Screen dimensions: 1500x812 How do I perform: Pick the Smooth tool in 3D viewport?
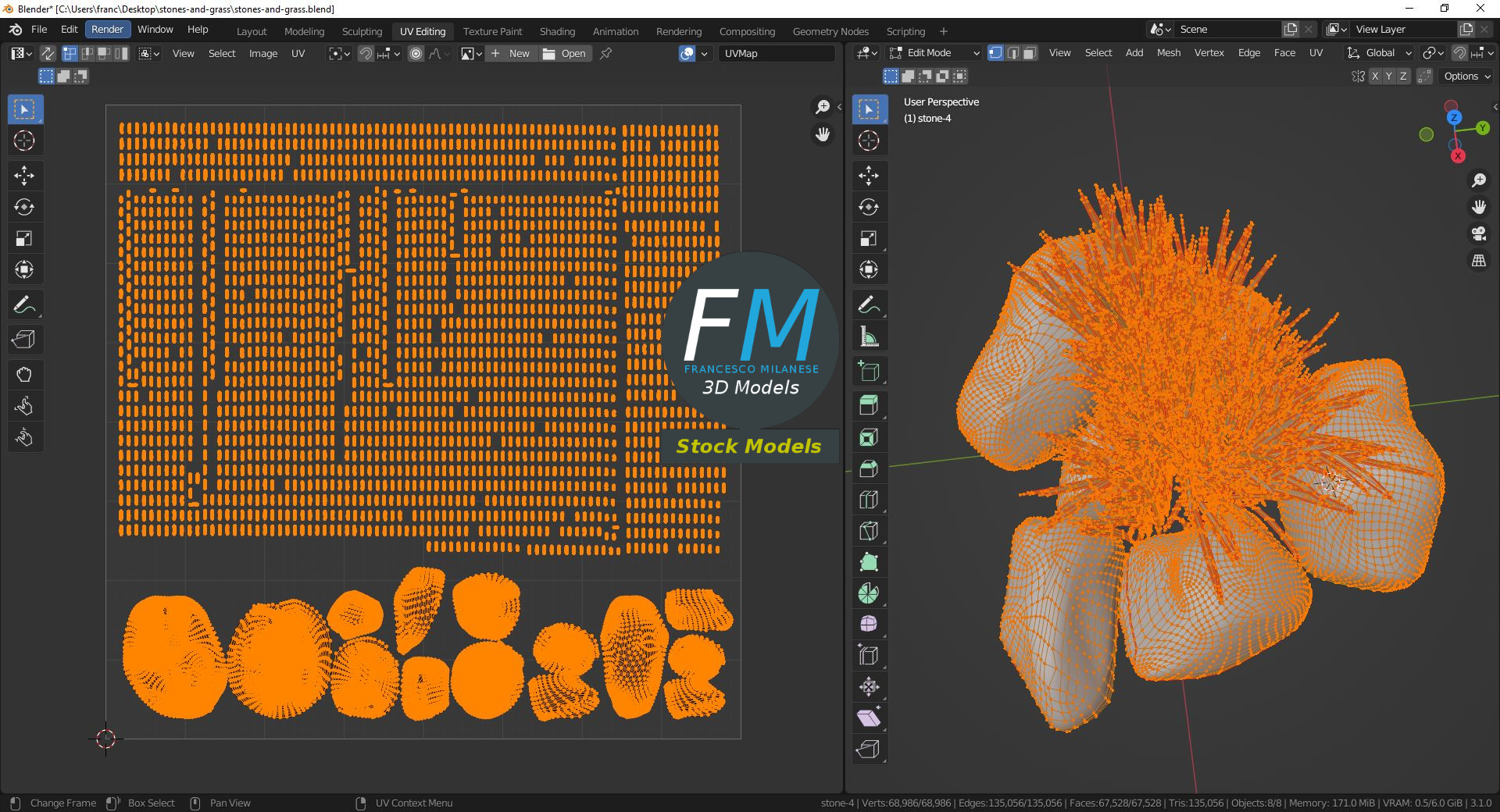click(x=869, y=625)
